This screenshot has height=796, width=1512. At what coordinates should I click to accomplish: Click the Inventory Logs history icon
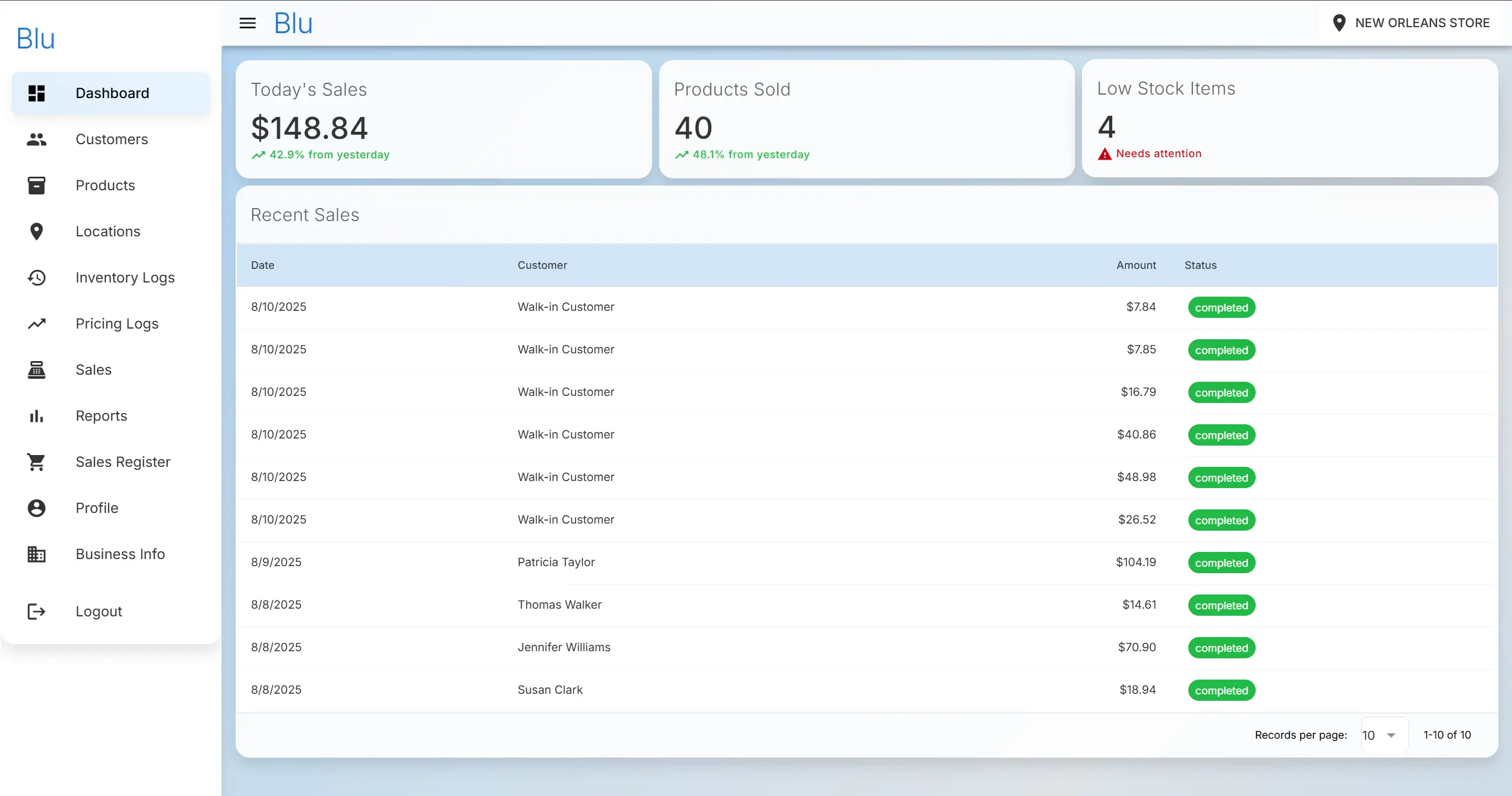click(37, 277)
